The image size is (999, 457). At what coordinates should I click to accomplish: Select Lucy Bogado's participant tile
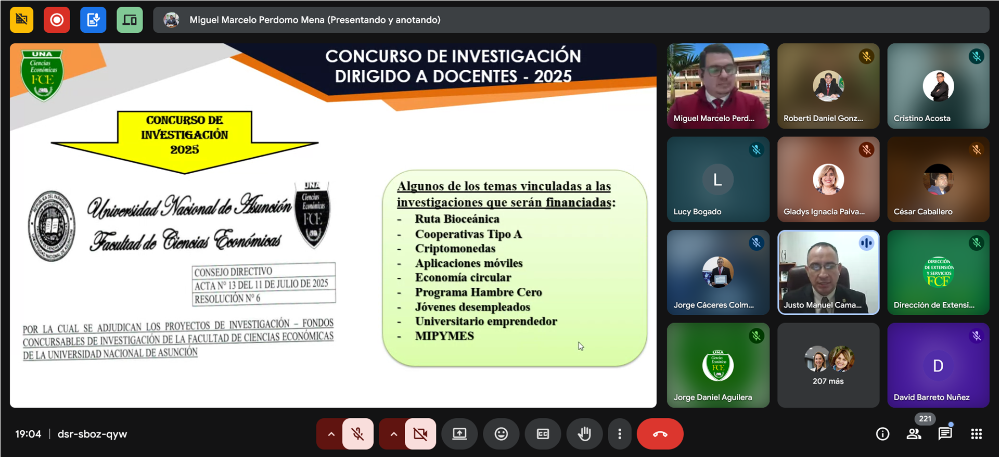(x=718, y=179)
